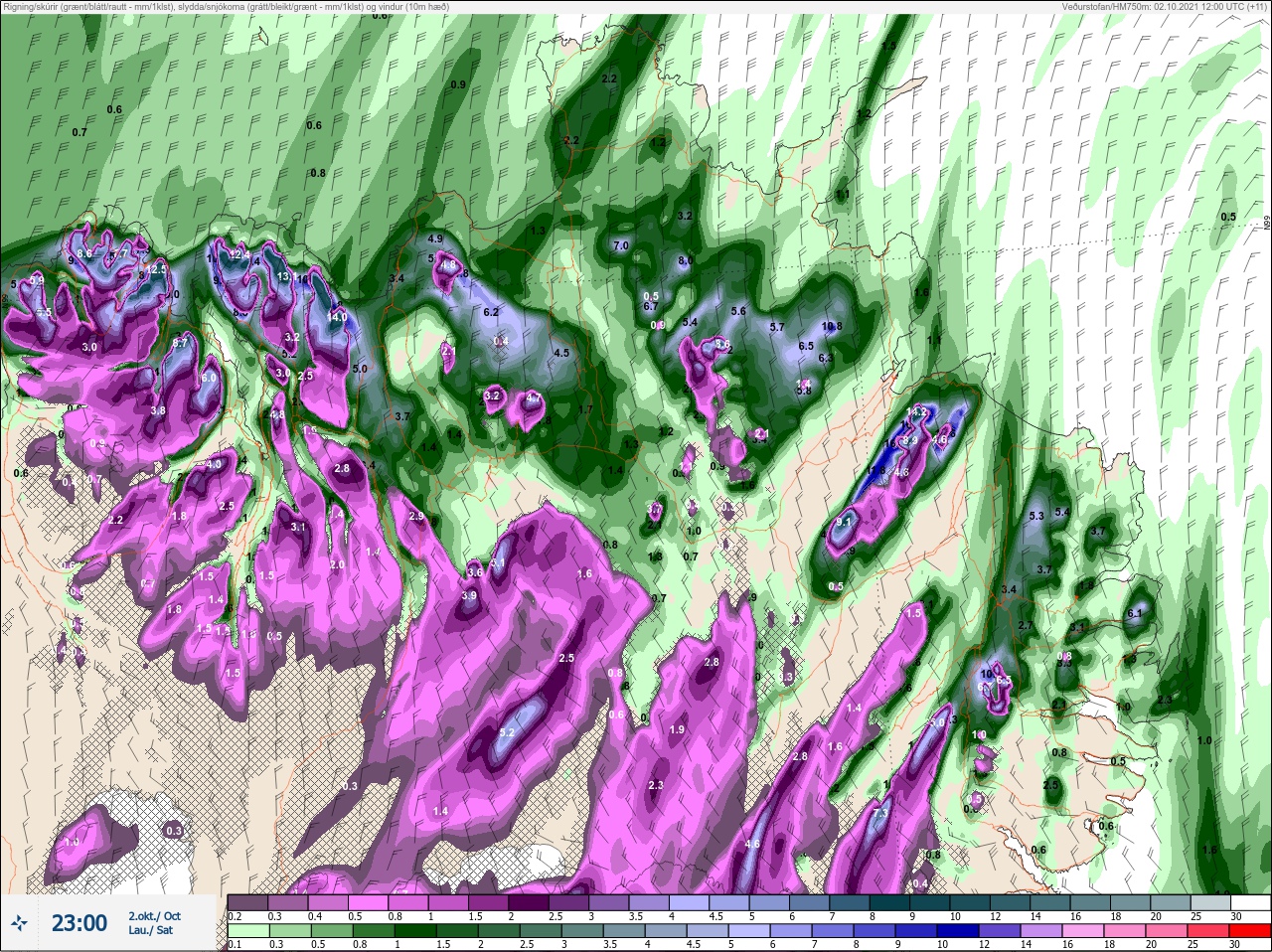
Task: Select lower legend swatch between 0.1 and 0.3
Action: point(247,931)
